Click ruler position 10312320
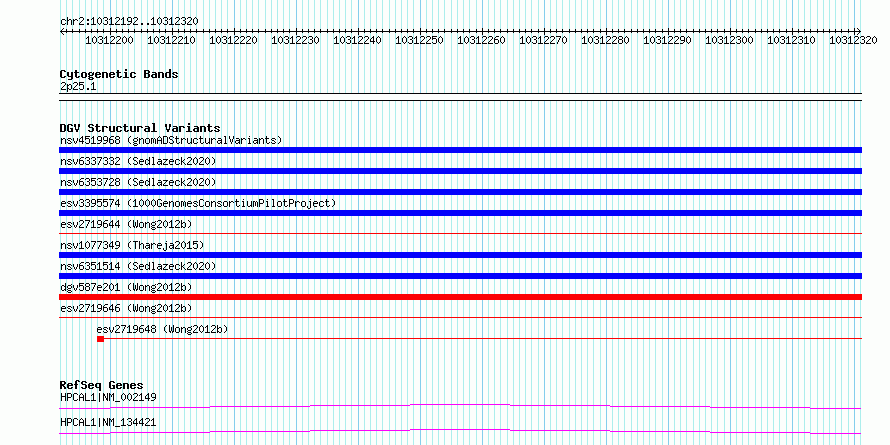This screenshot has width=890, height=445. pos(854,40)
